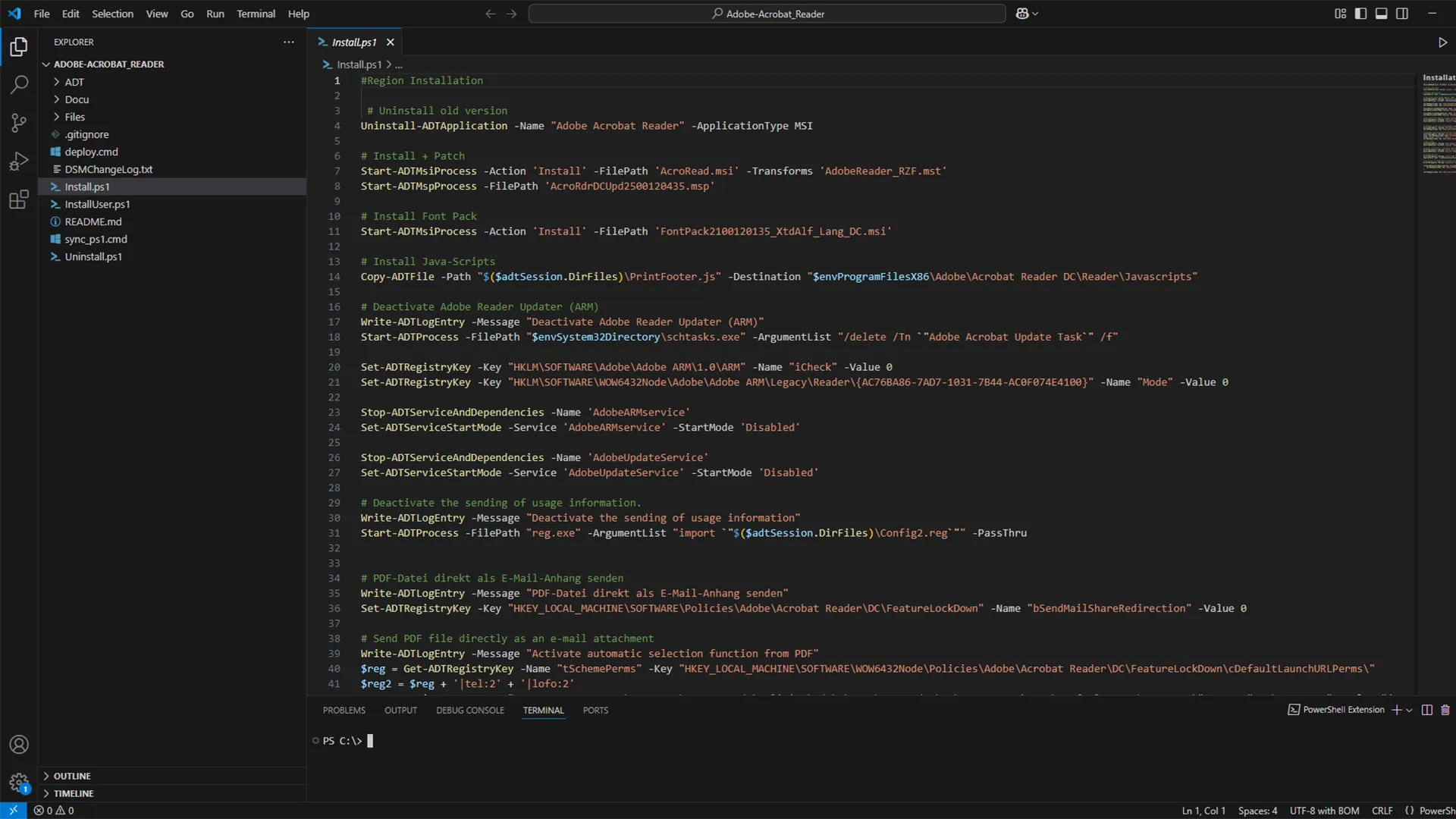Toggle the secondary side bar layout button
The width and height of the screenshot is (1456, 819).
(x=1402, y=14)
